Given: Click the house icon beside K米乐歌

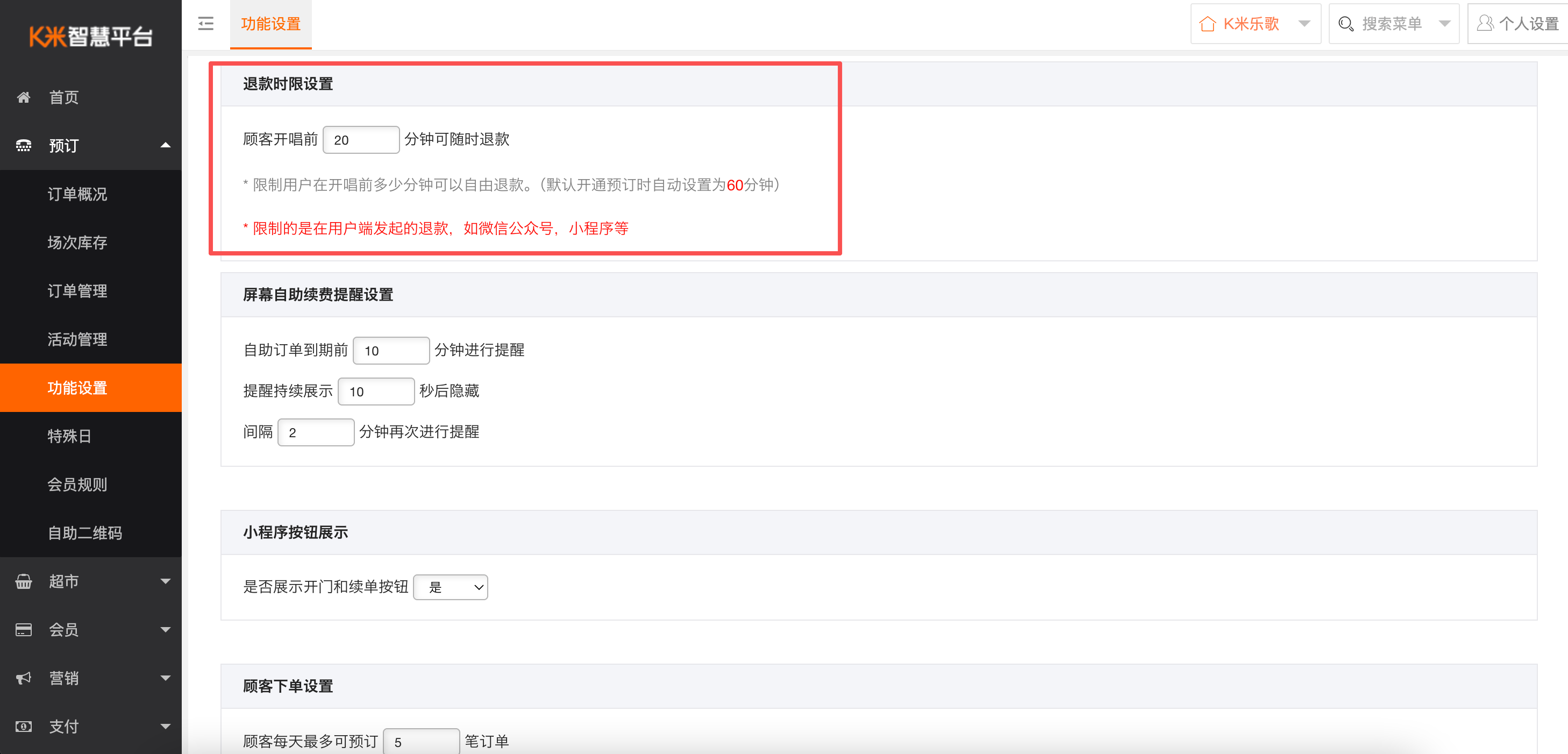Looking at the screenshot, I should (1208, 24).
